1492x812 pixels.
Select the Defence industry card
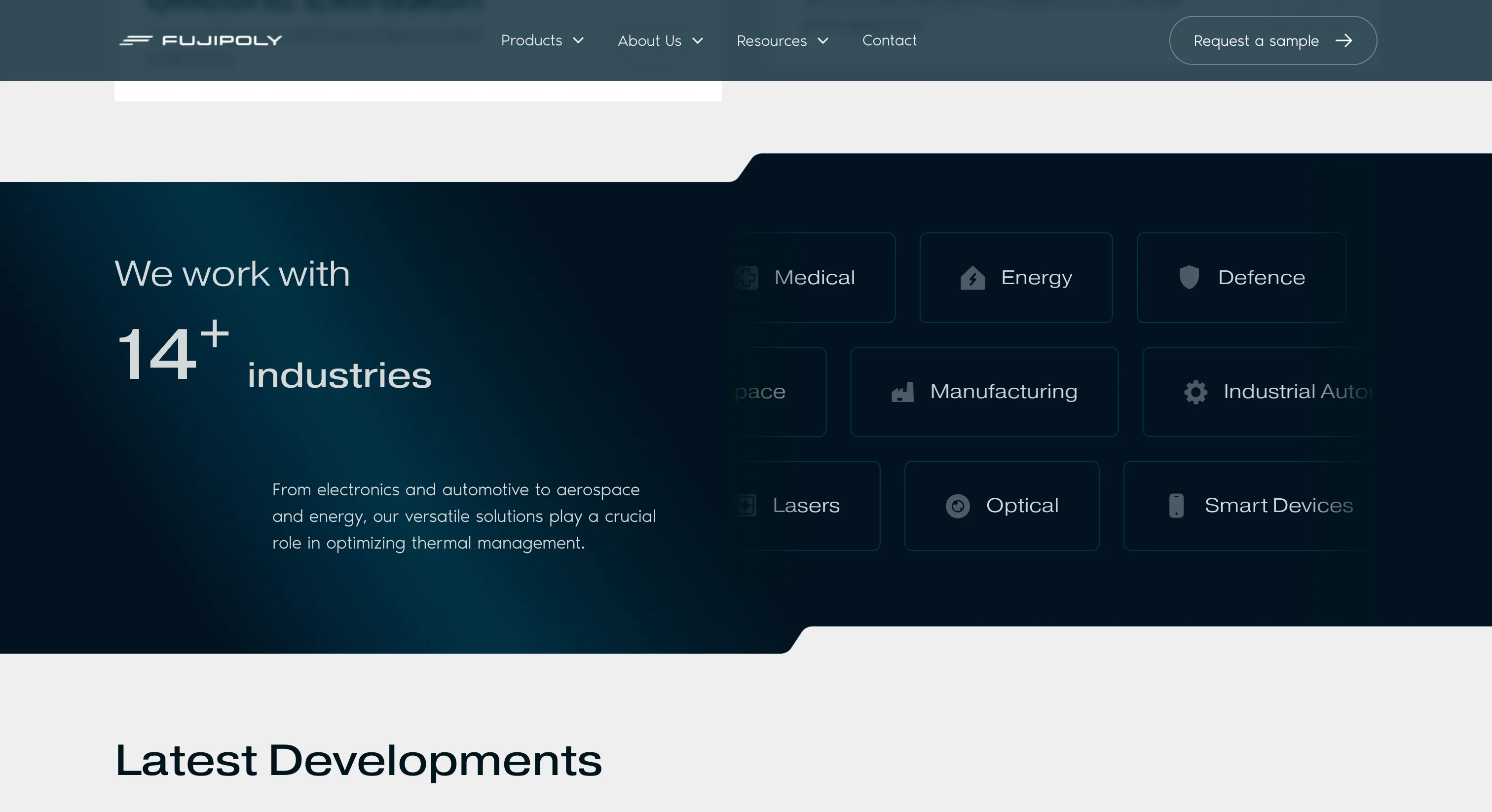[1241, 277]
